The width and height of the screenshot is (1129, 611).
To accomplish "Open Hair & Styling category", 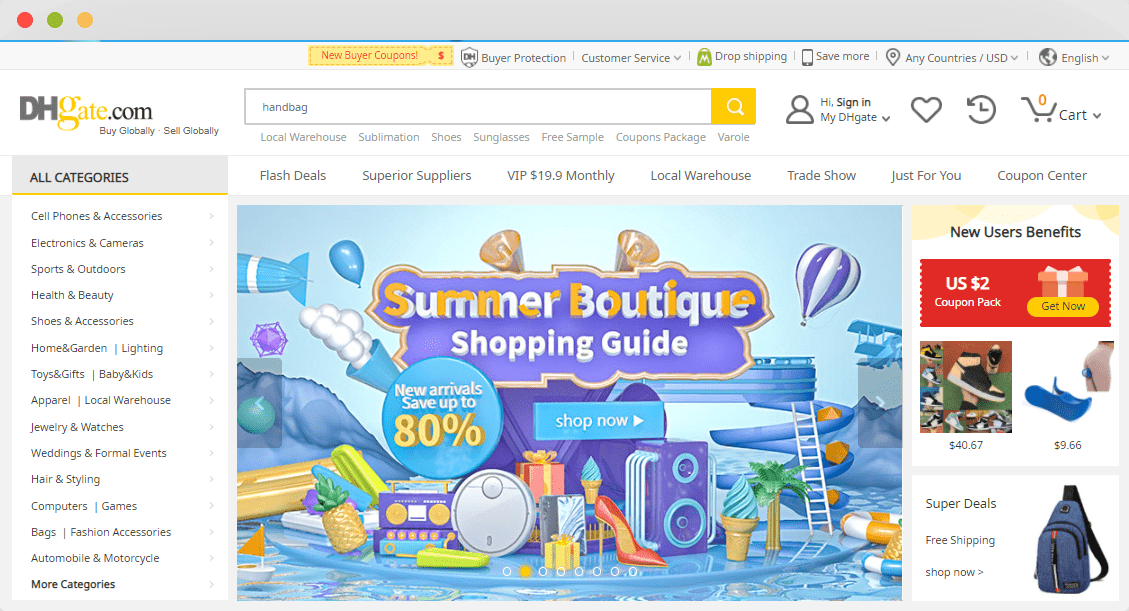I will (x=66, y=479).
